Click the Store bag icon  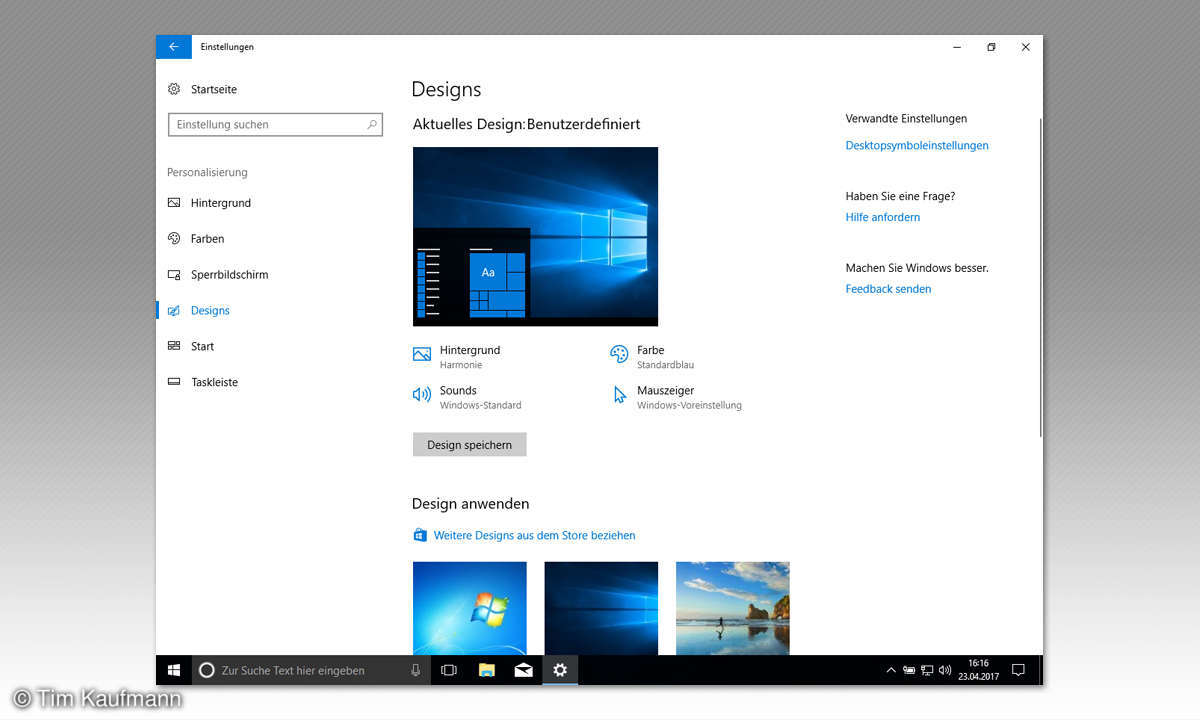coord(420,535)
